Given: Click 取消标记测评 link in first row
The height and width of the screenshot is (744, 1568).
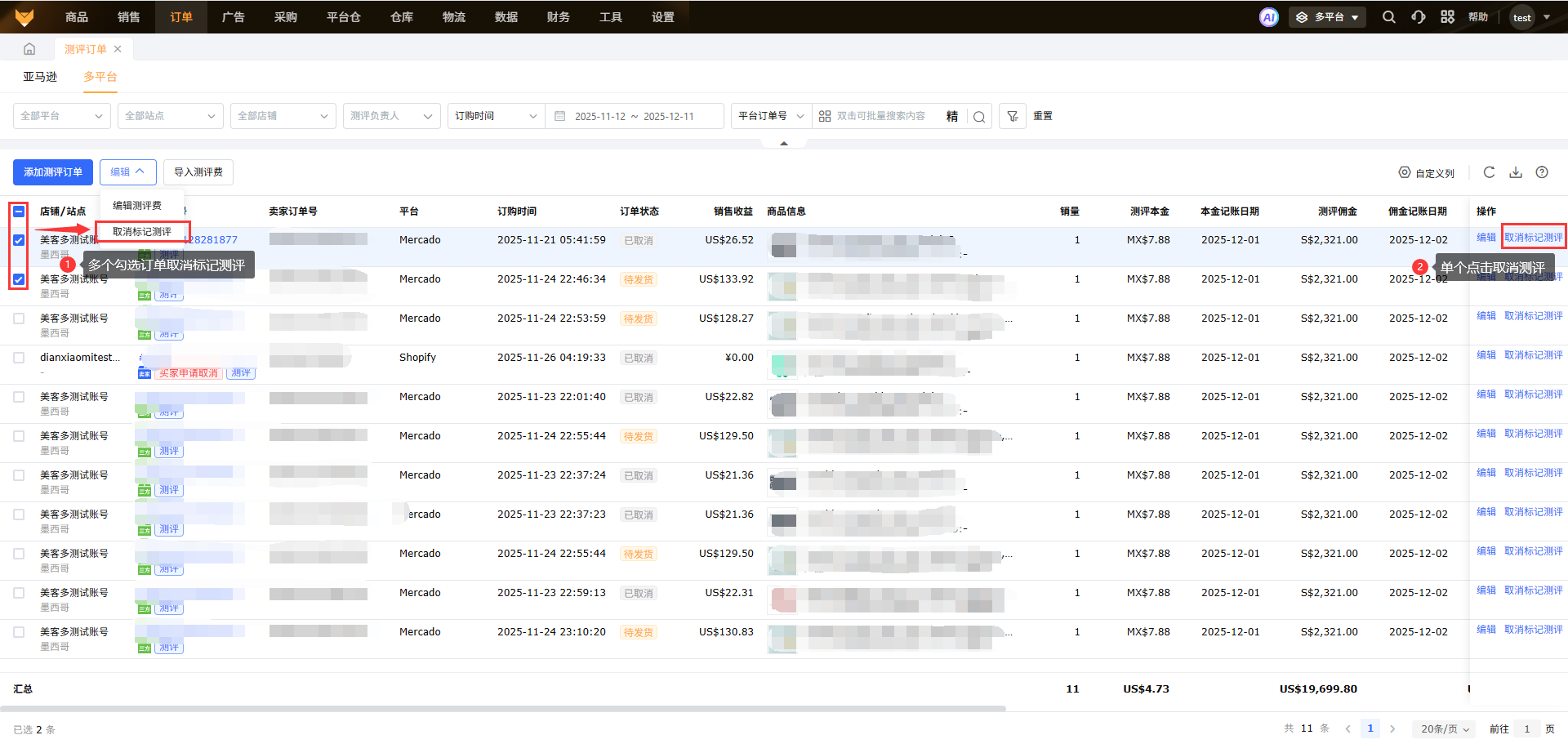Looking at the screenshot, I should pyautogui.click(x=1533, y=238).
